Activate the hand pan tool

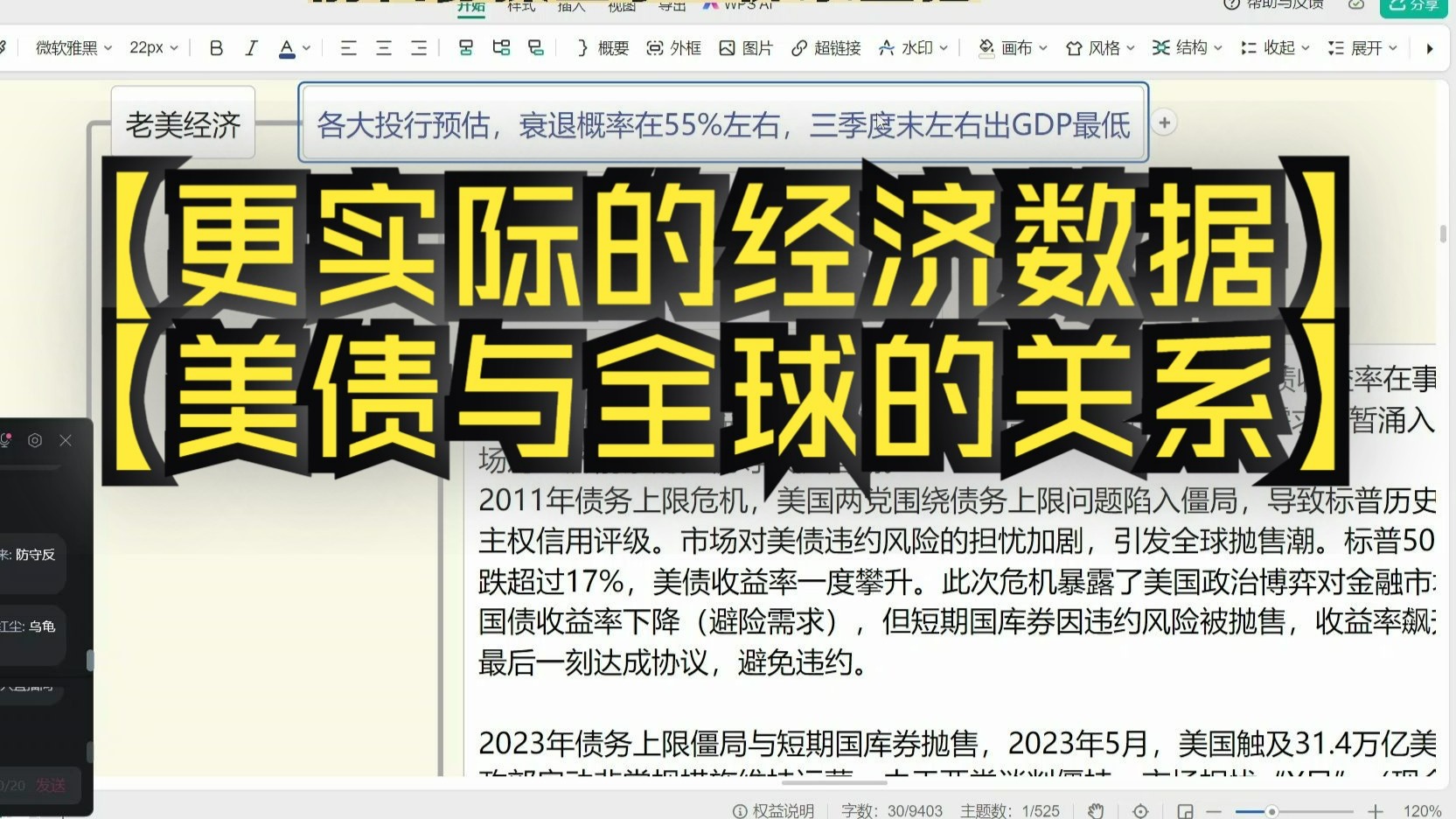(1097, 811)
